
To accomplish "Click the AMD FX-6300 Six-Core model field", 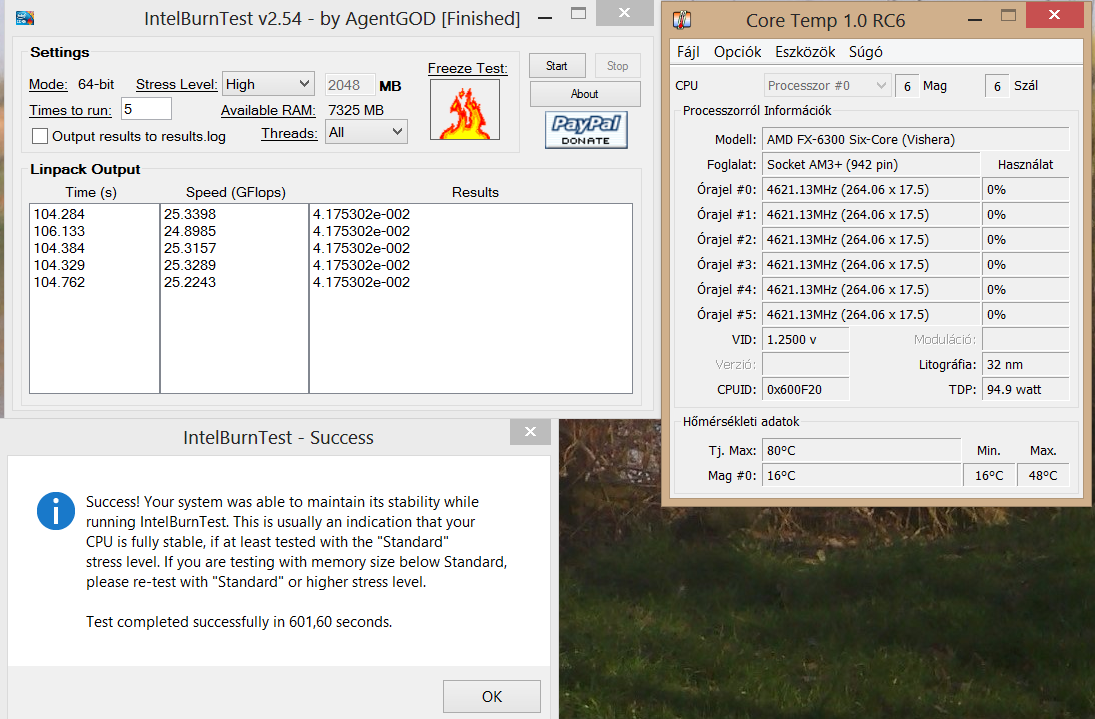I will (x=916, y=140).
